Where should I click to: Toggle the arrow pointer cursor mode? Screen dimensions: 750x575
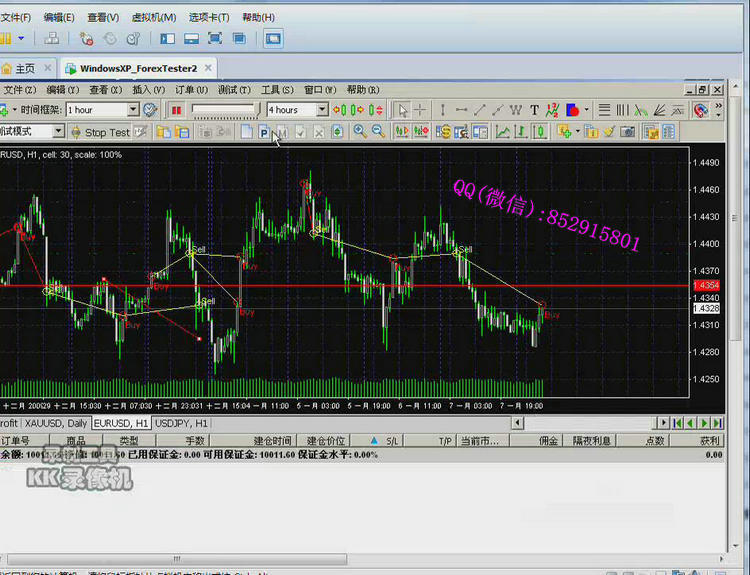(x=401, y=110)
